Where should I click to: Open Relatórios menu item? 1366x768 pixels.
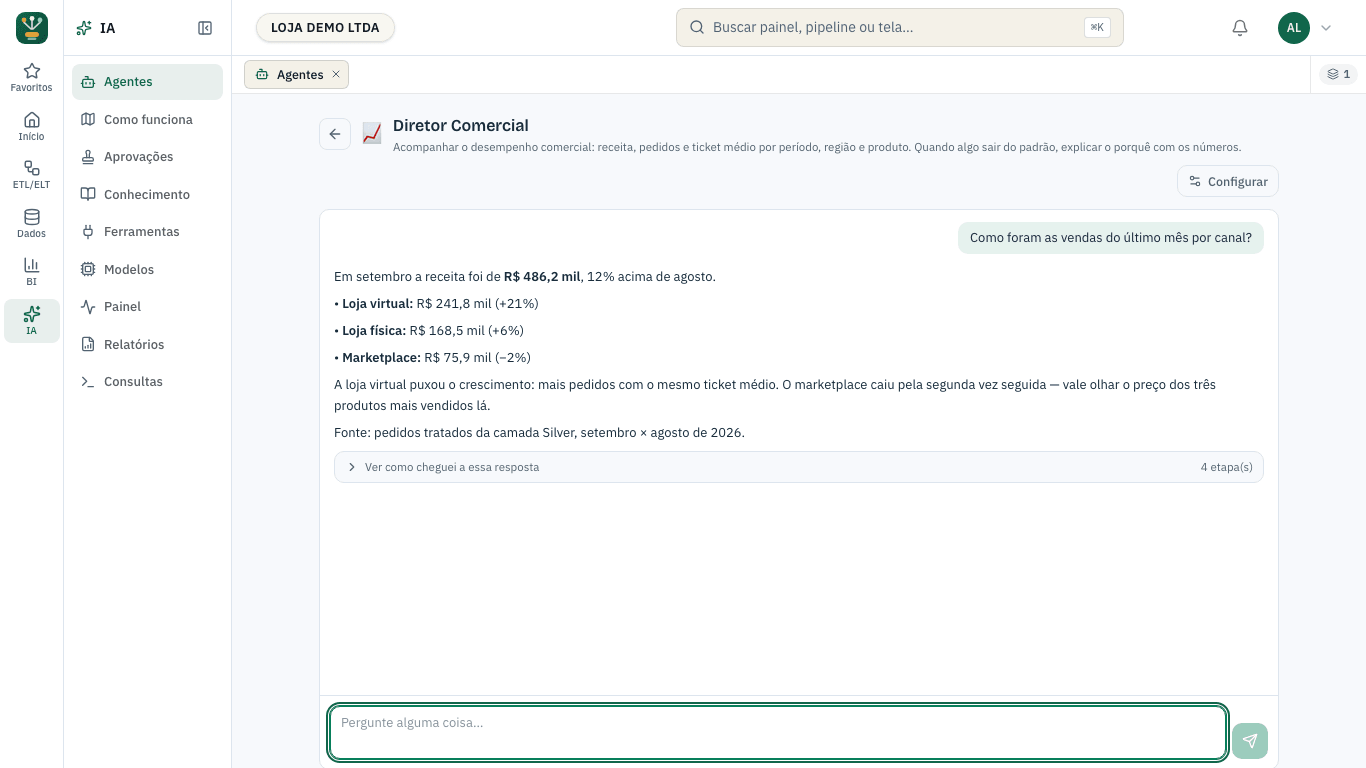point(147,344)
